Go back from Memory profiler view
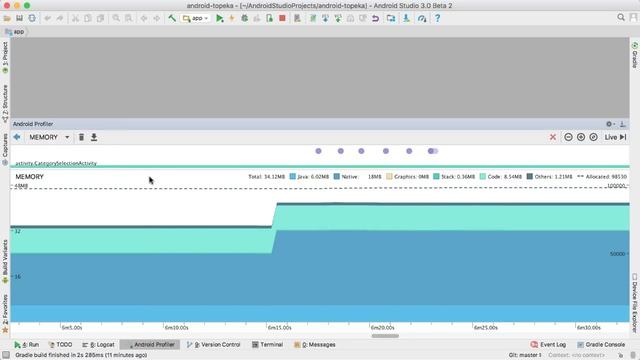This screenshot has width=640, height=360. (17, 137)
